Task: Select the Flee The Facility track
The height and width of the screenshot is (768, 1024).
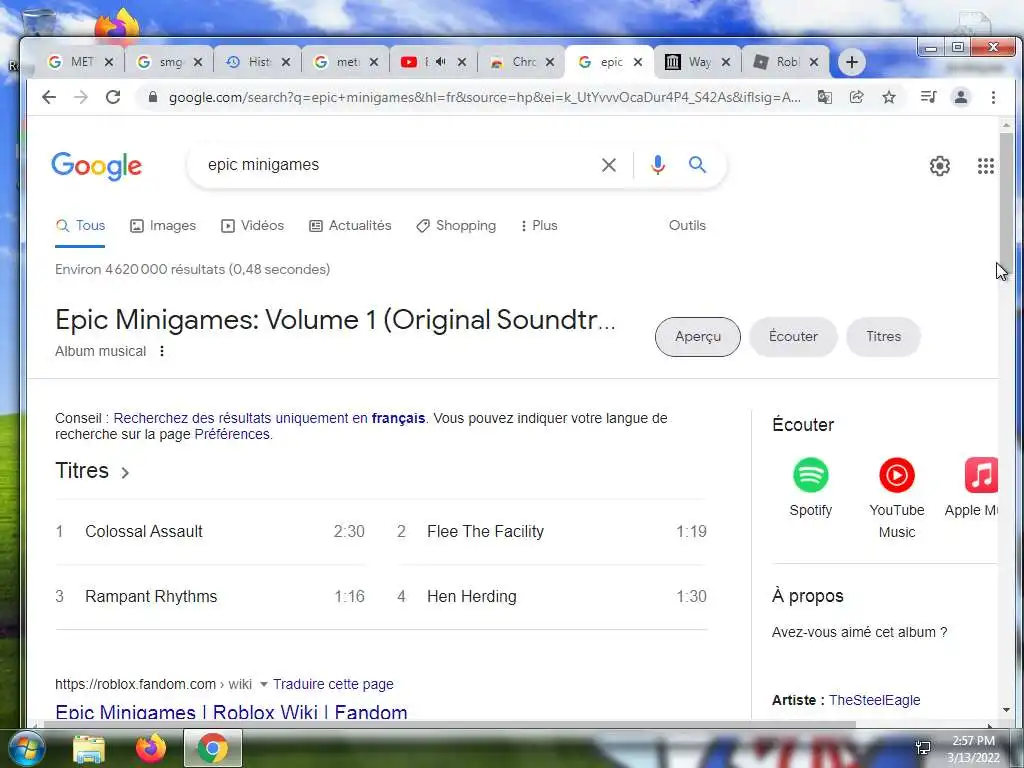Action: 552,532
